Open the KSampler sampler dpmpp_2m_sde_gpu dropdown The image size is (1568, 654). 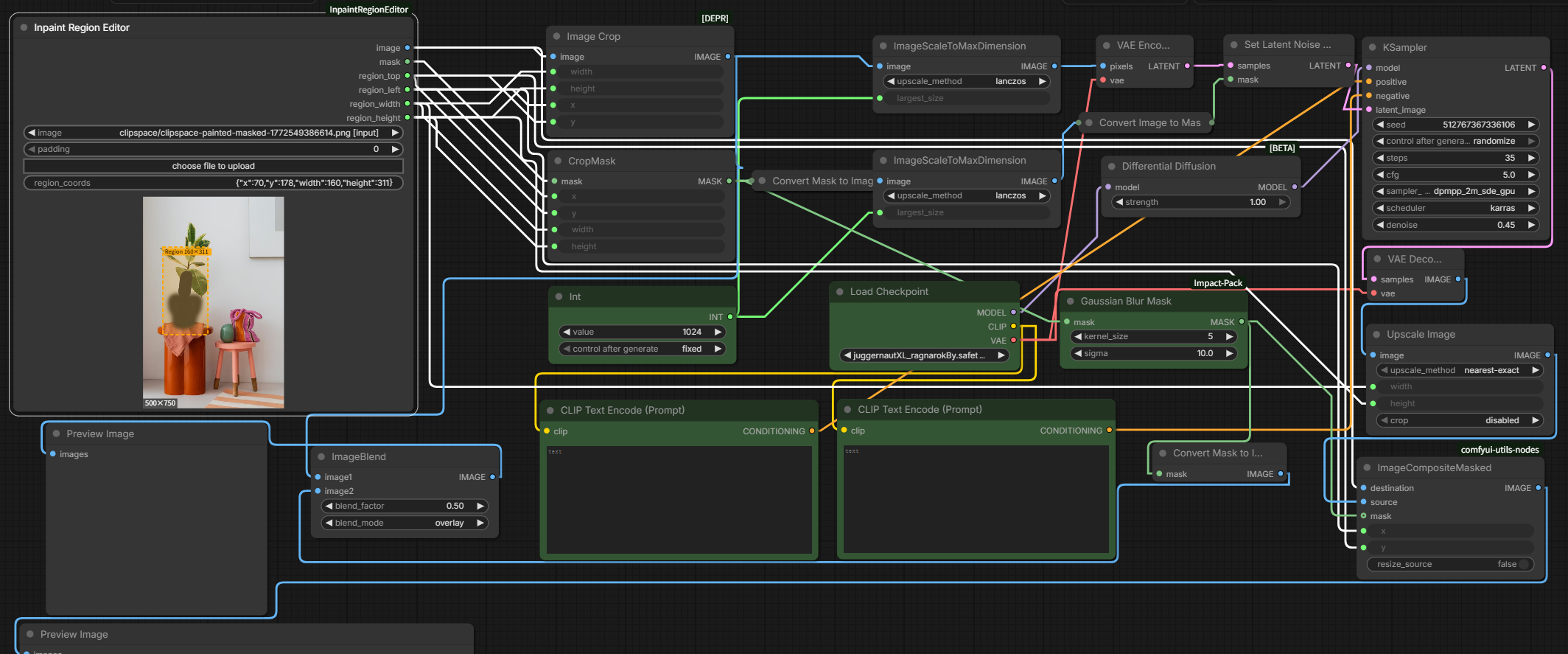pos(1456,191)
